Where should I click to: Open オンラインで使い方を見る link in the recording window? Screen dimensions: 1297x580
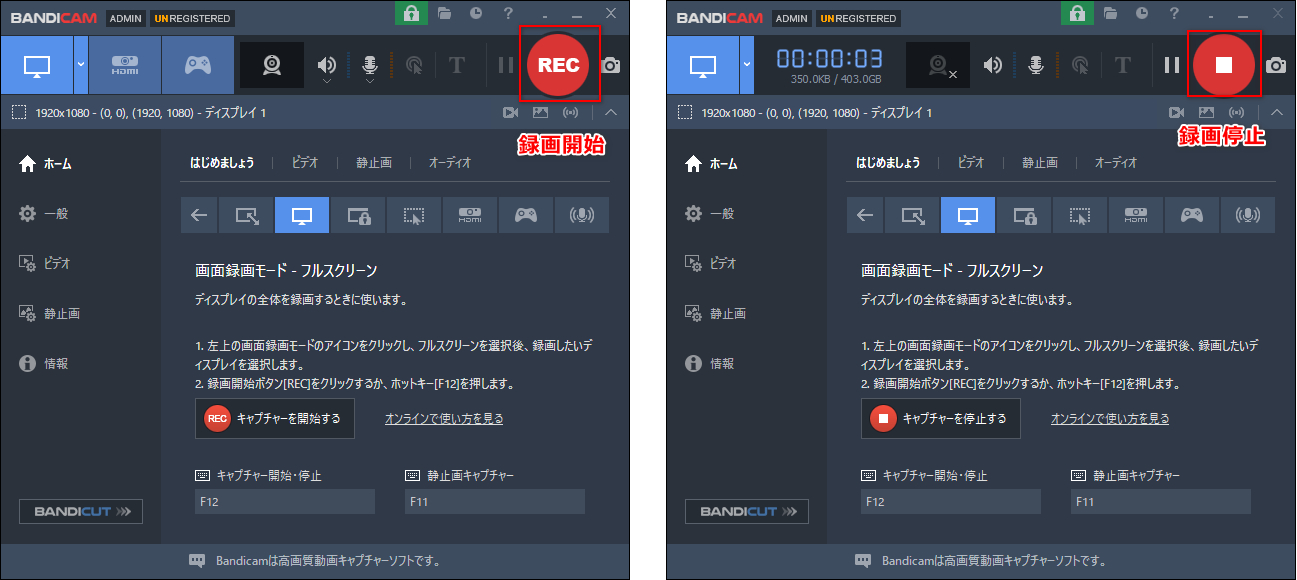click(x=1110, y=419)
